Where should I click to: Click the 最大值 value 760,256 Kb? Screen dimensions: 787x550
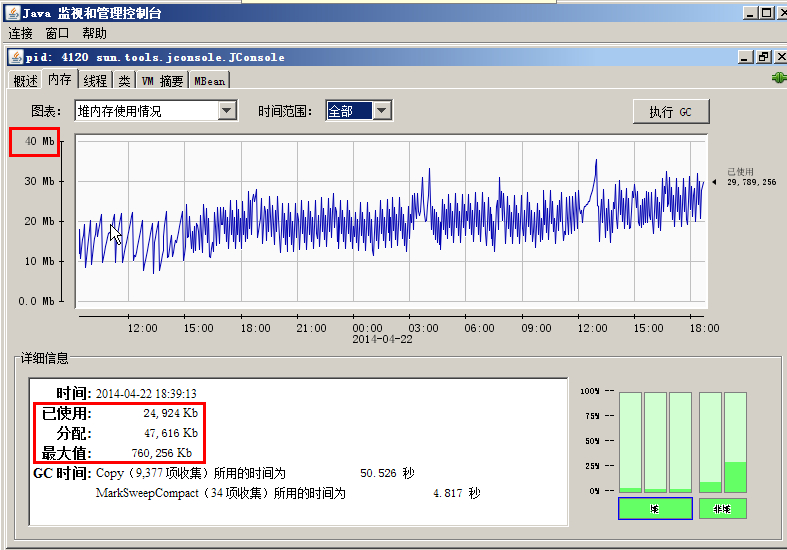(162, 453)
